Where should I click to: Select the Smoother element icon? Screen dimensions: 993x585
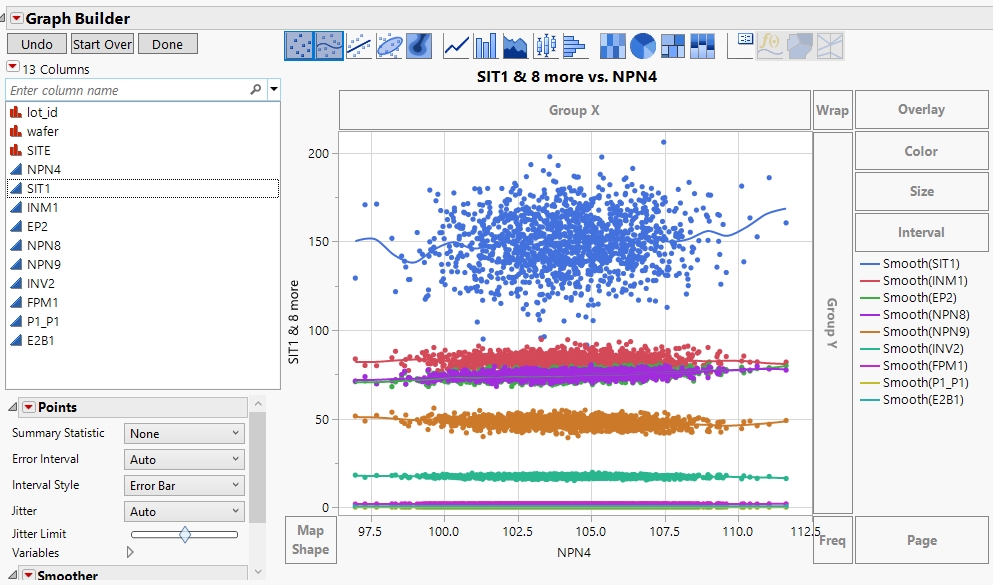click(x=327, y=44)
